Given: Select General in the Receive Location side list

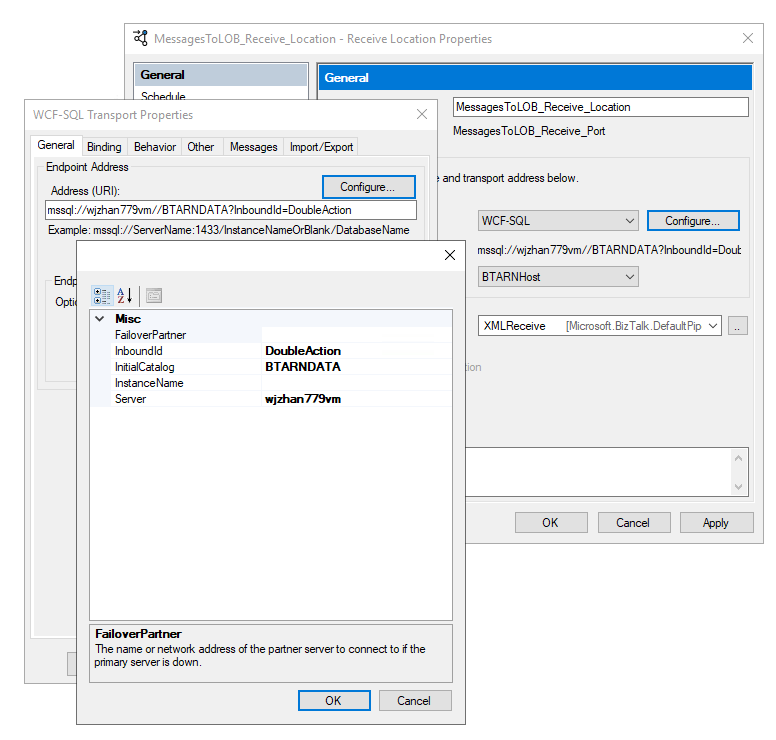Looking at the screenshot, I should tap(221, 75).
